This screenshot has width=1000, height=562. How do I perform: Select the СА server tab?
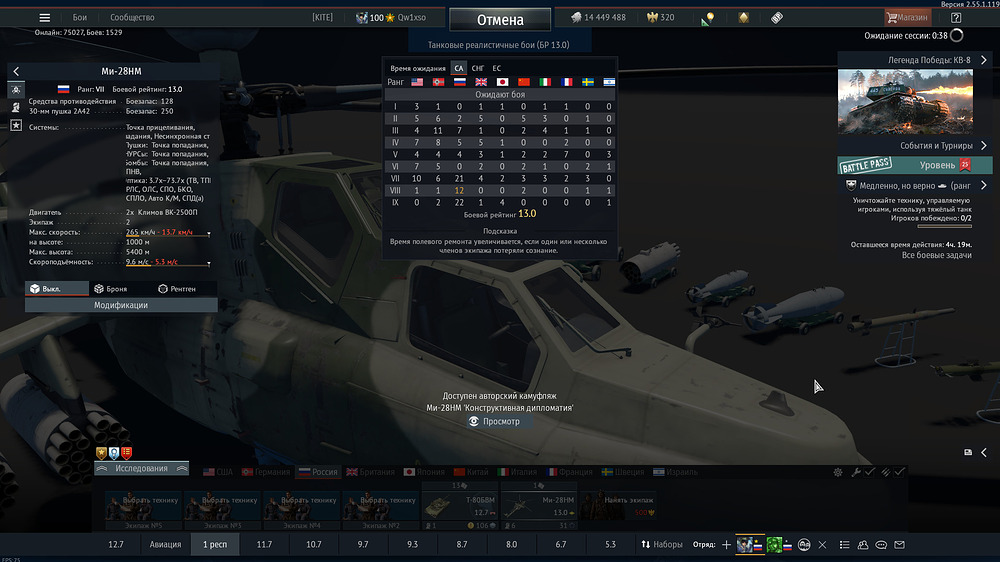point(459,68)
